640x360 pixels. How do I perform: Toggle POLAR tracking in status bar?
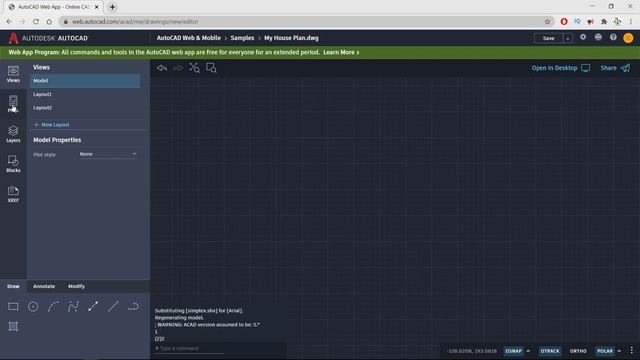click(605, 351)
